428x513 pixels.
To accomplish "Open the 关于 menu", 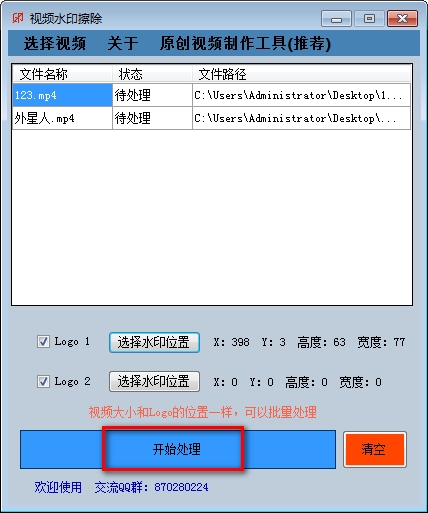I will (123, 43).
